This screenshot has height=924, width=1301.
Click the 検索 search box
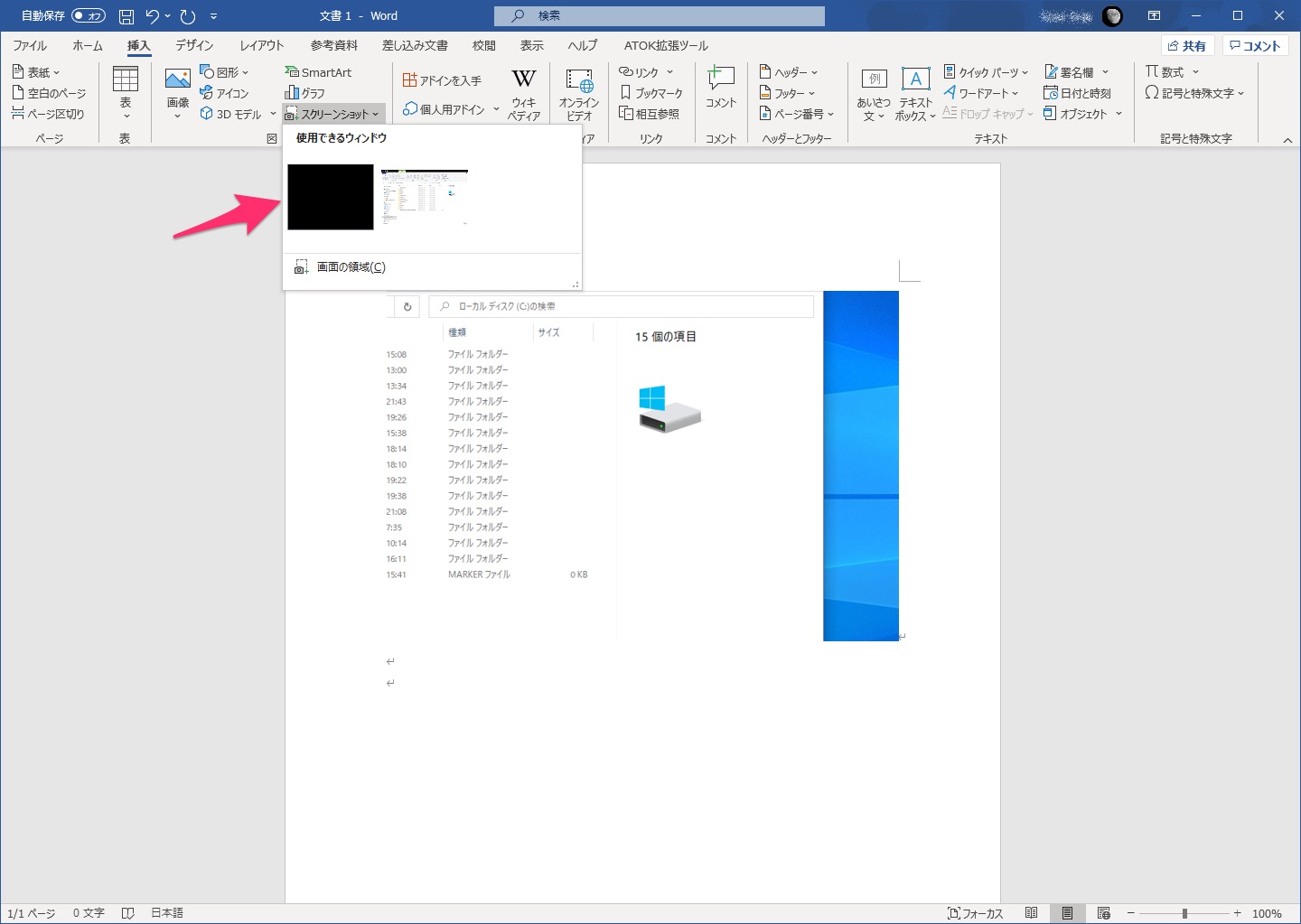point(660,16)
